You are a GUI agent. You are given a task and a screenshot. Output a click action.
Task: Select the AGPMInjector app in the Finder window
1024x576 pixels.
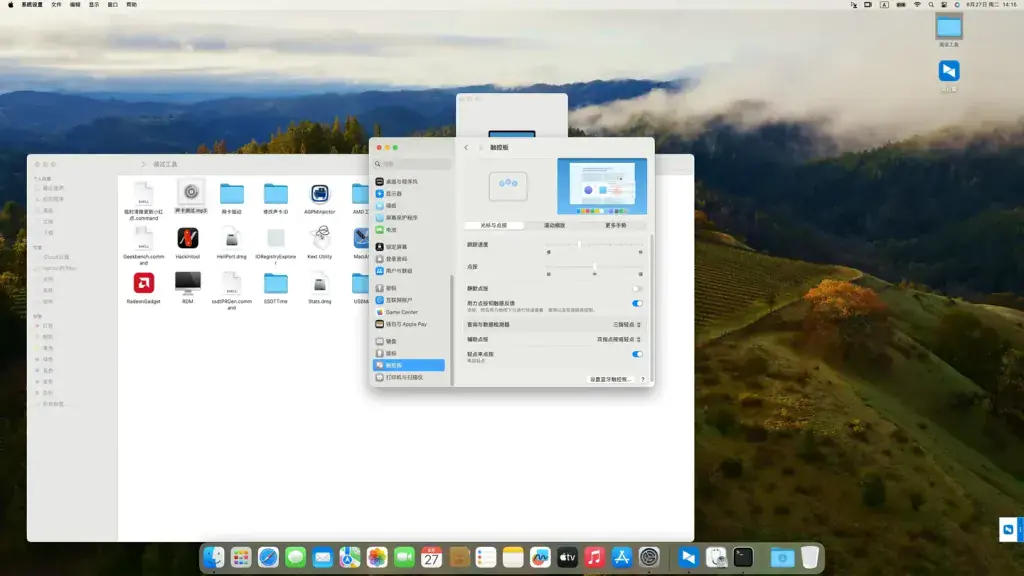[x=319, y=199]
